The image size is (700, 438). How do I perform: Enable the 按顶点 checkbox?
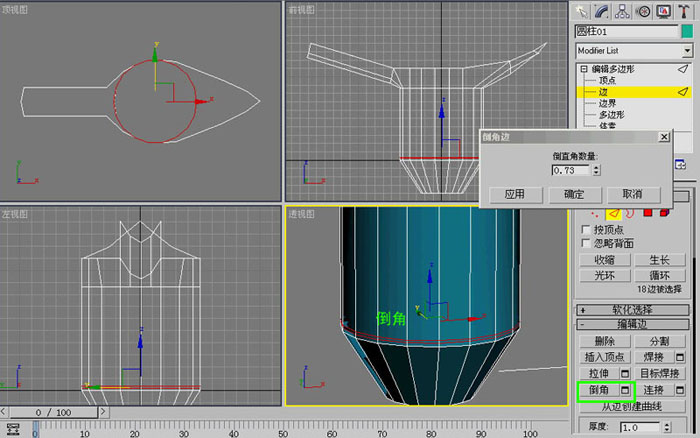click(x=586, y=229)
